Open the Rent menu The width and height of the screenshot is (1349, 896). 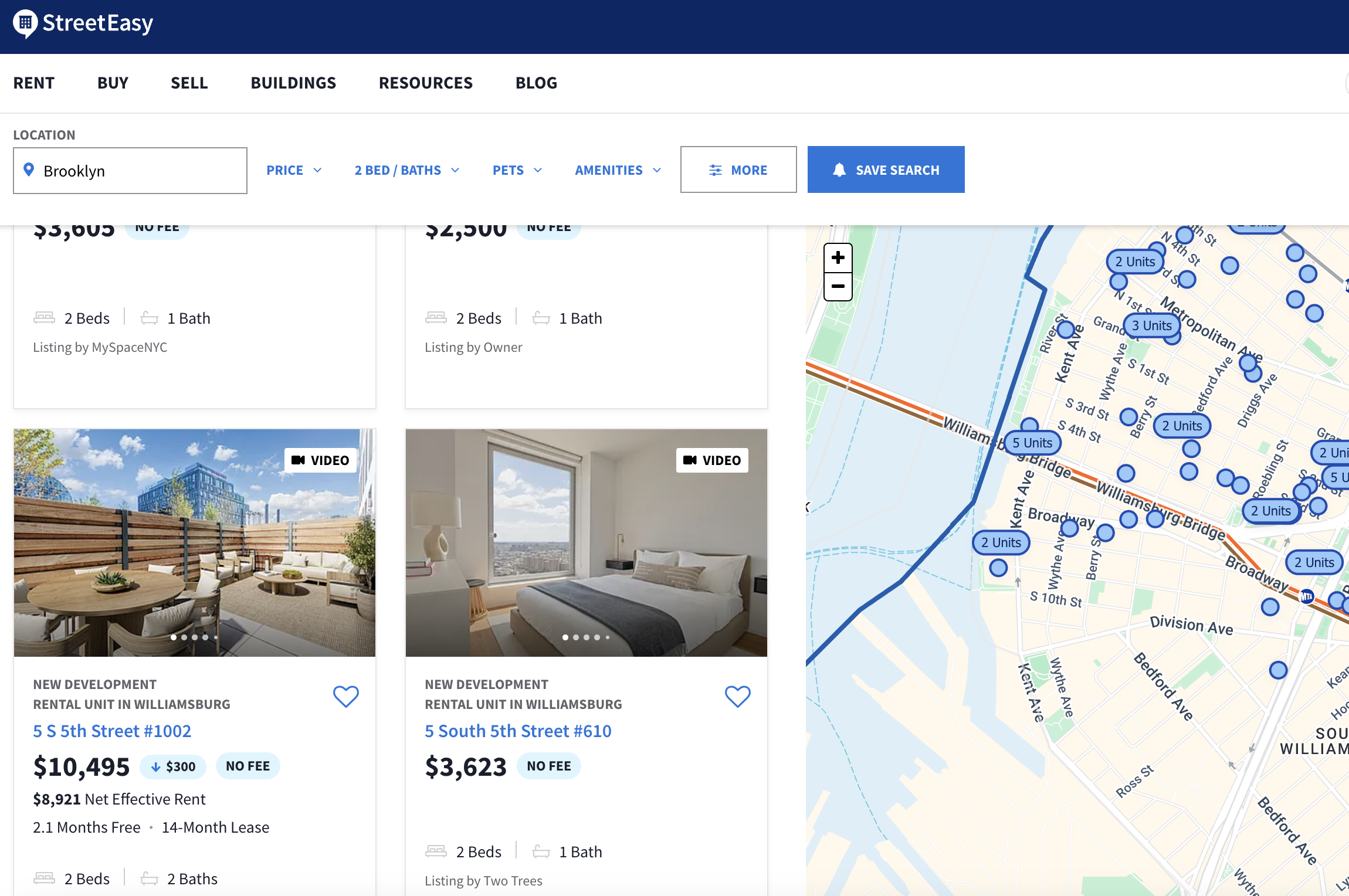tap(34, 83)
